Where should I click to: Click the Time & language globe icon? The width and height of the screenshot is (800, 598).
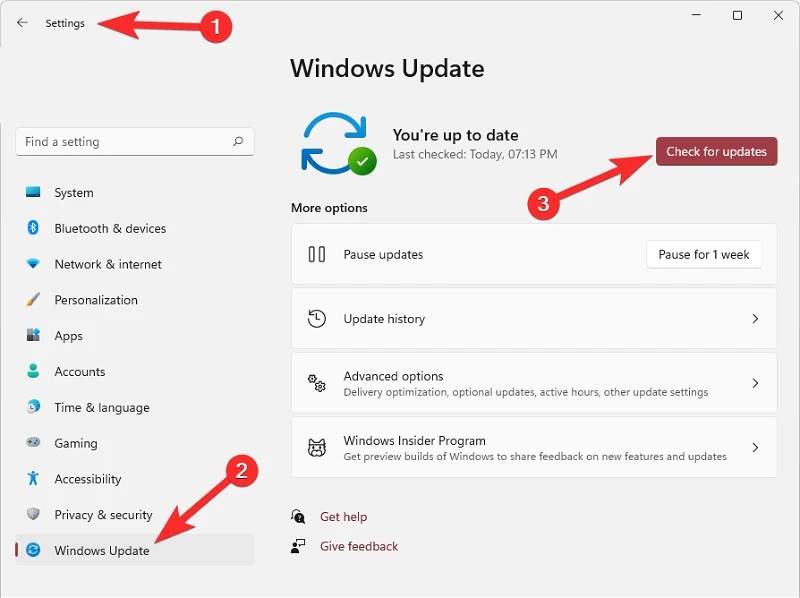pos(33,407)
